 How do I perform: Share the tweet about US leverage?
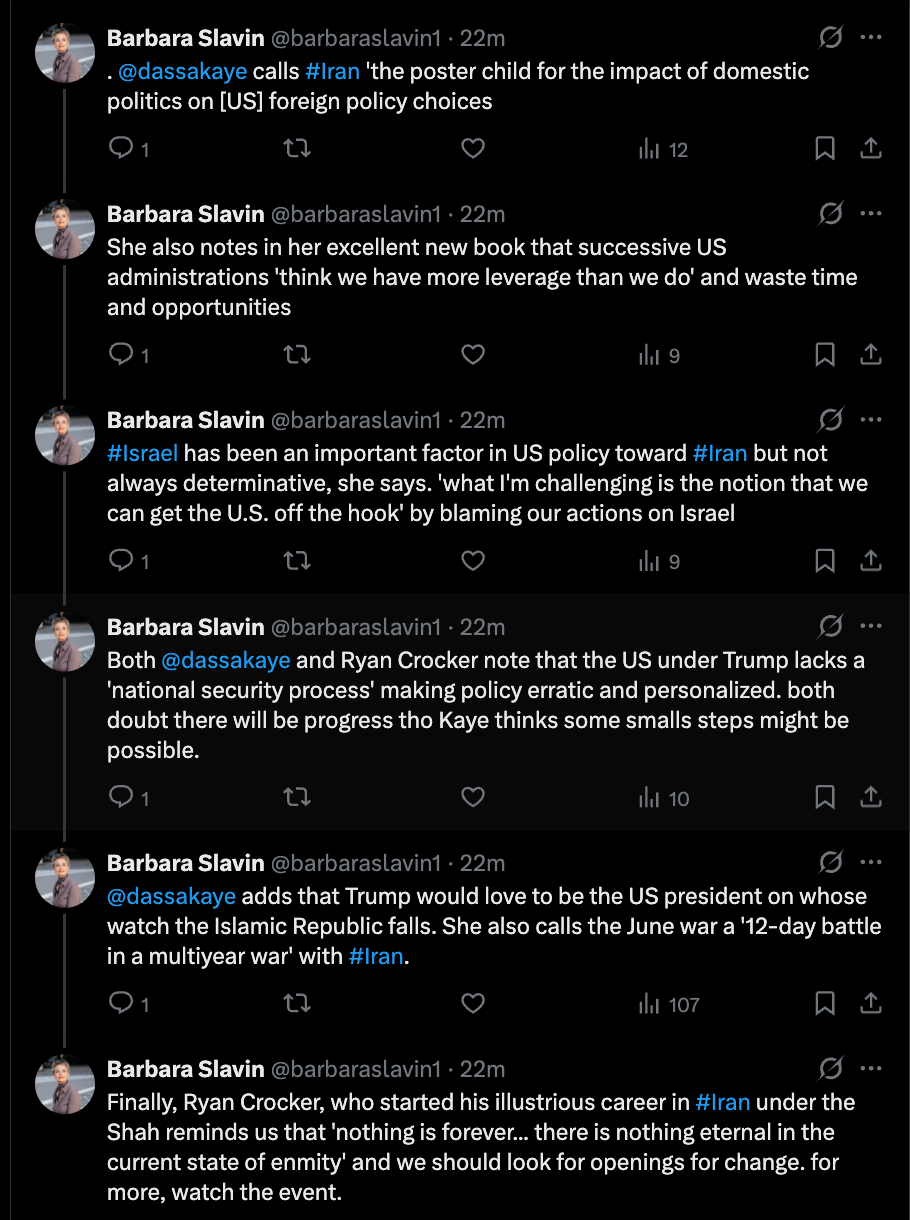tap(871, 355)
